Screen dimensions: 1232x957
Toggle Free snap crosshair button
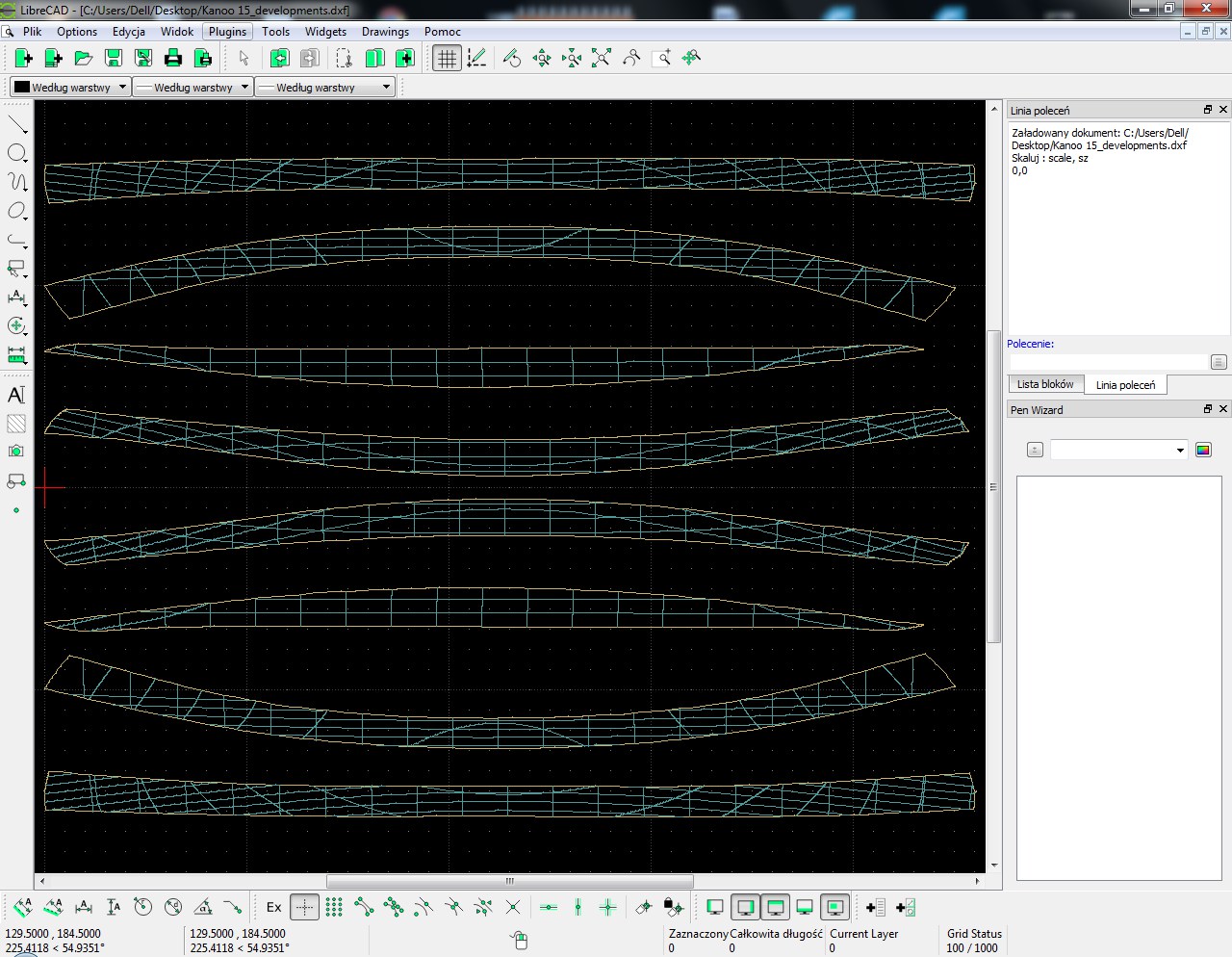pyautogui.click(x=304, y=907)
